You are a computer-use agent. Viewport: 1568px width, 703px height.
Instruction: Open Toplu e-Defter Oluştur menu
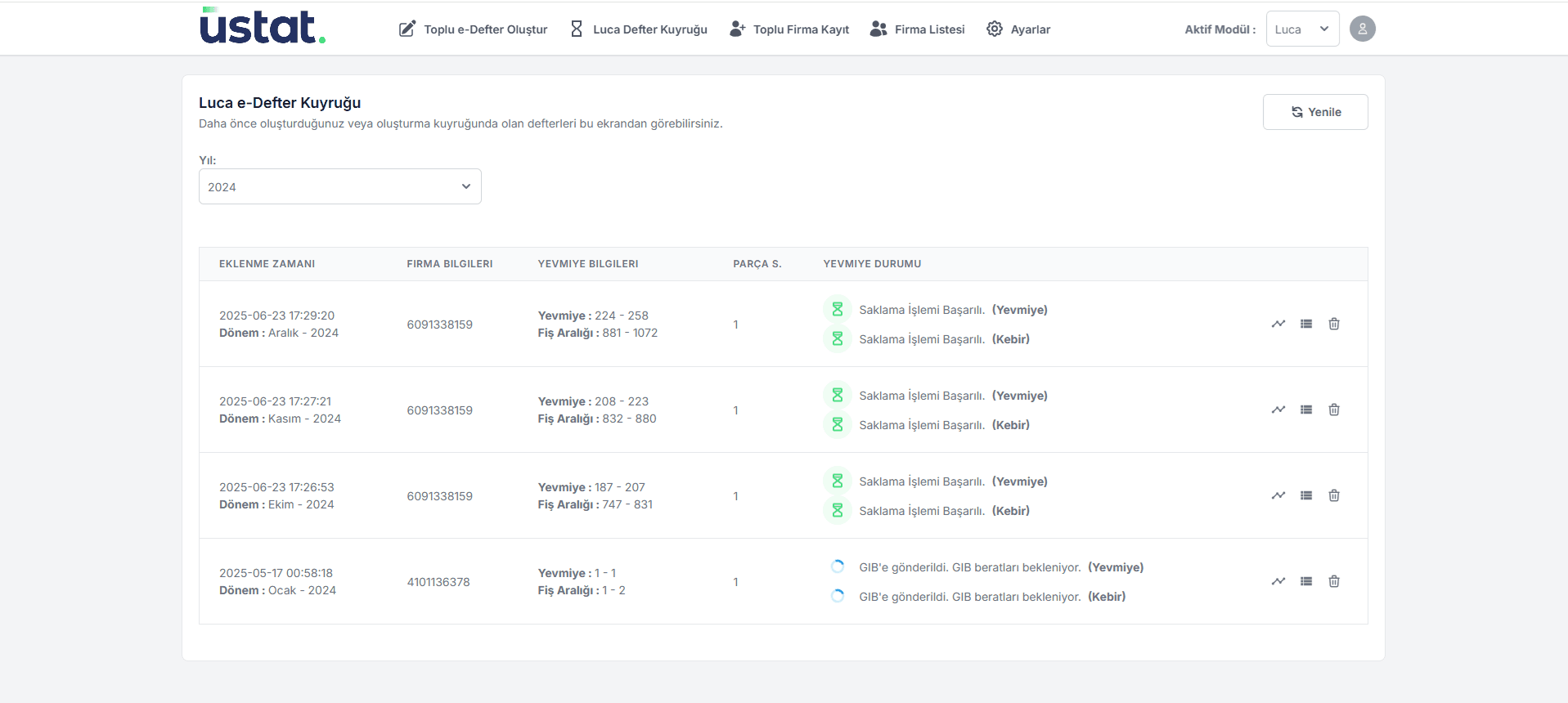[x=474, y=29]
